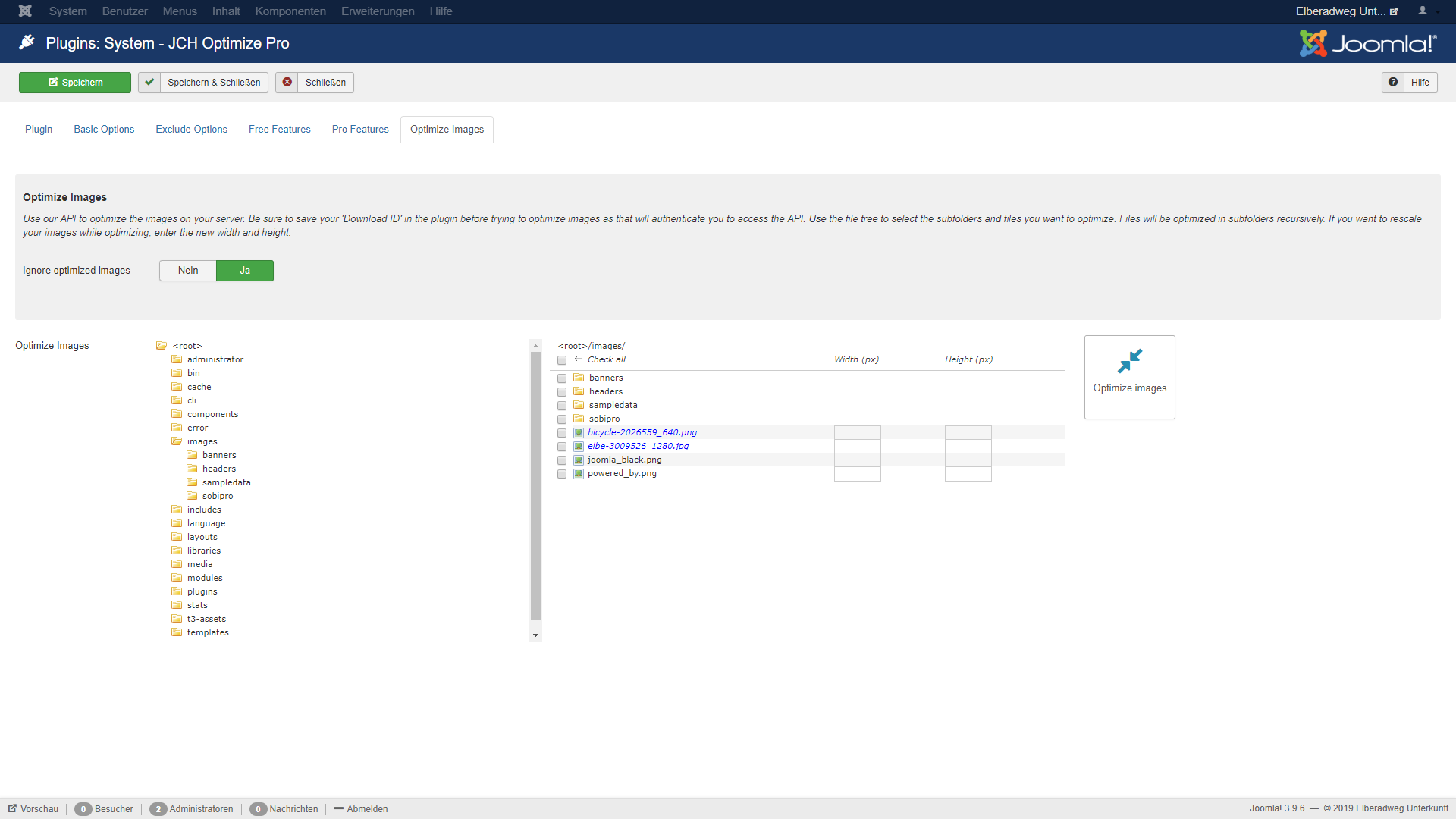The height and width of the screenshot is (819, 1456).
Task: Click the Hilfe question mark icon
Action: pos(1393,82)
